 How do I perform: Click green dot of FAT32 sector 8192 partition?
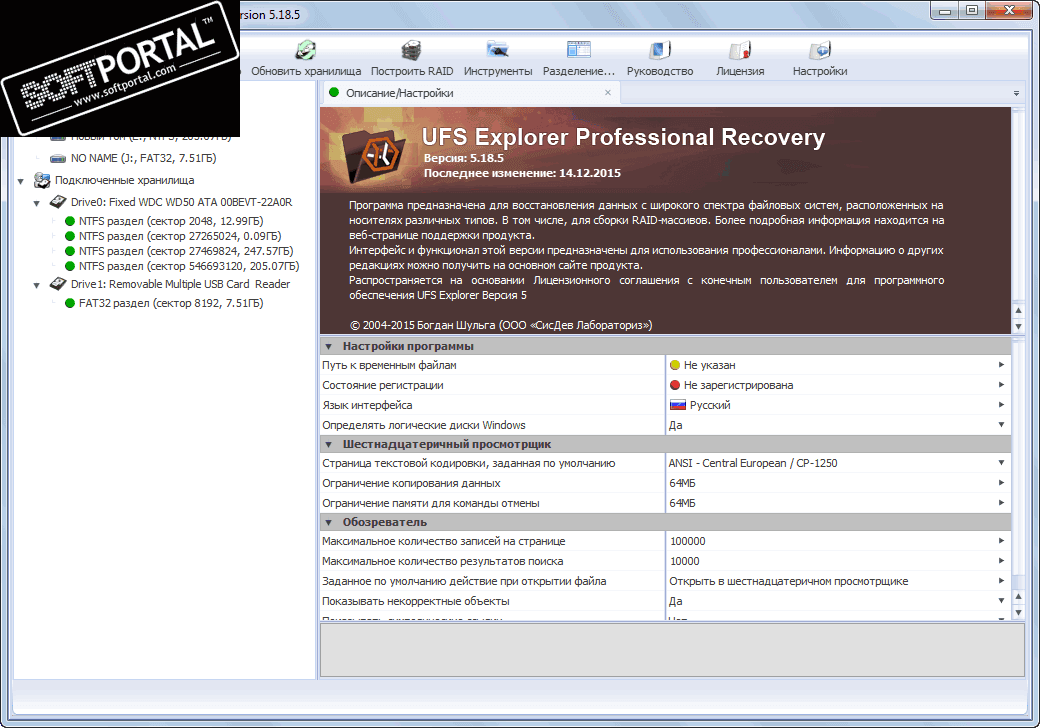click(70, 303)
